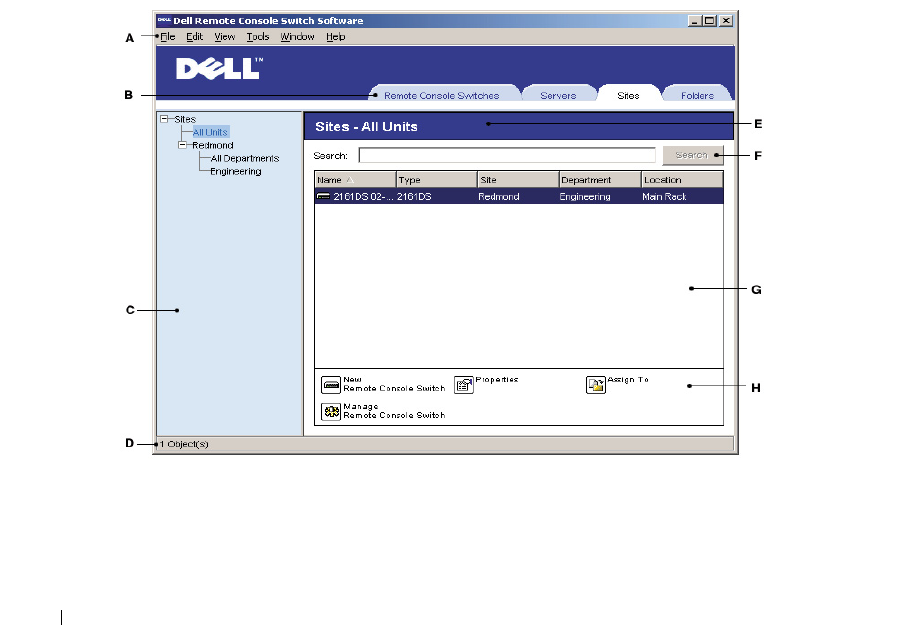The height and width of the screenshot is (625, 900).
Task: Select All Departments under Redmond
Action: point(245,158)
